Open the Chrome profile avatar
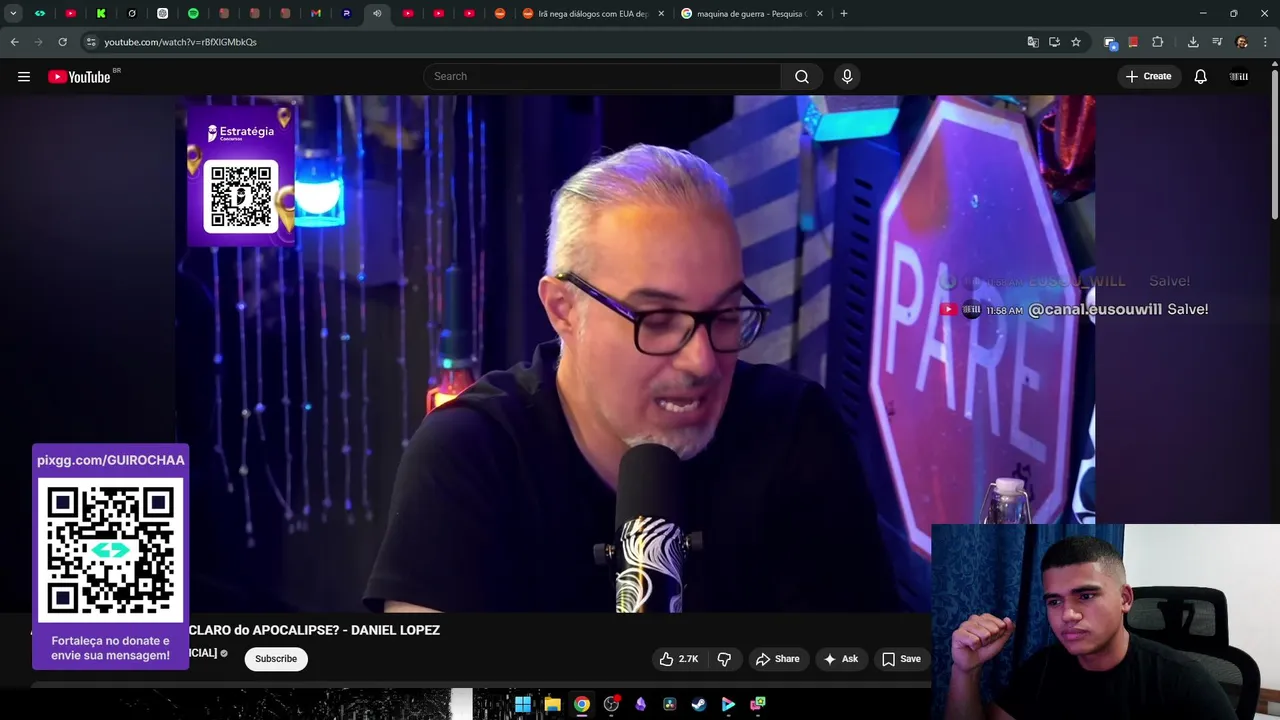Viewport: 1280px width, 720px height. tap(1242, 42)
